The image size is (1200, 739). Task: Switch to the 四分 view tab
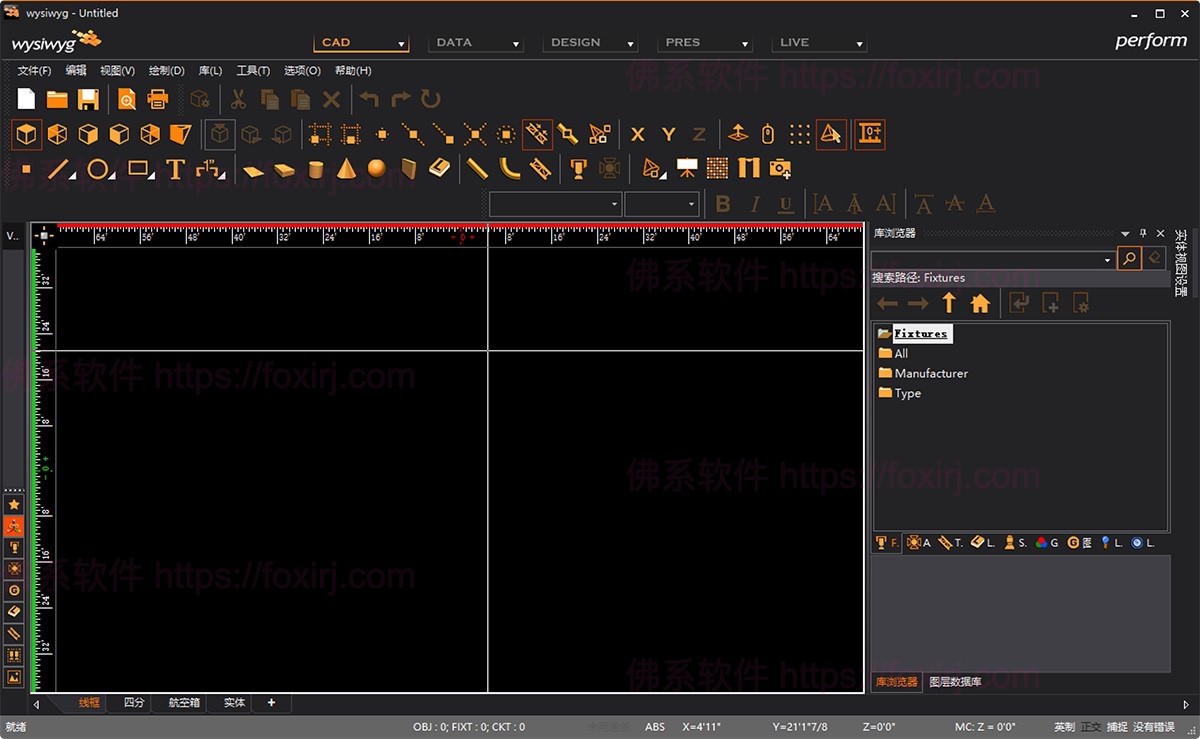click(134, 703)
